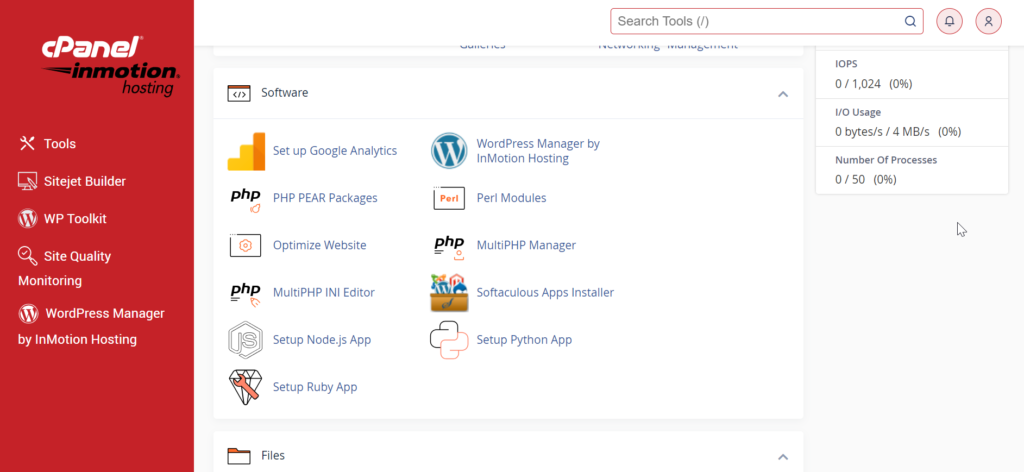Collapse the Software section
Screen dimensions: 1024x472
click(x=783, y=94)
